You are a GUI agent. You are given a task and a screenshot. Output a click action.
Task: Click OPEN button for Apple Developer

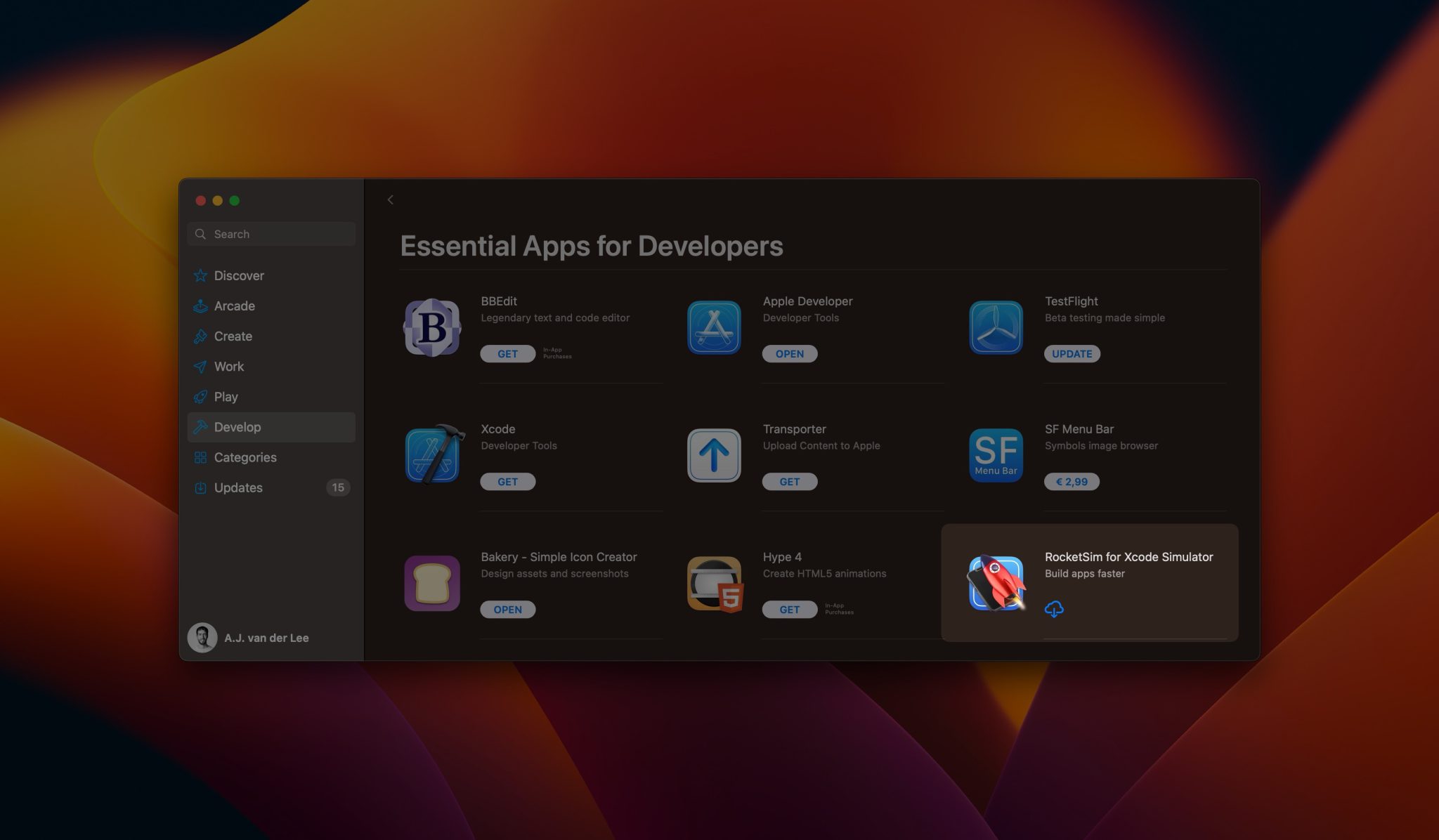tap(790, 354)
